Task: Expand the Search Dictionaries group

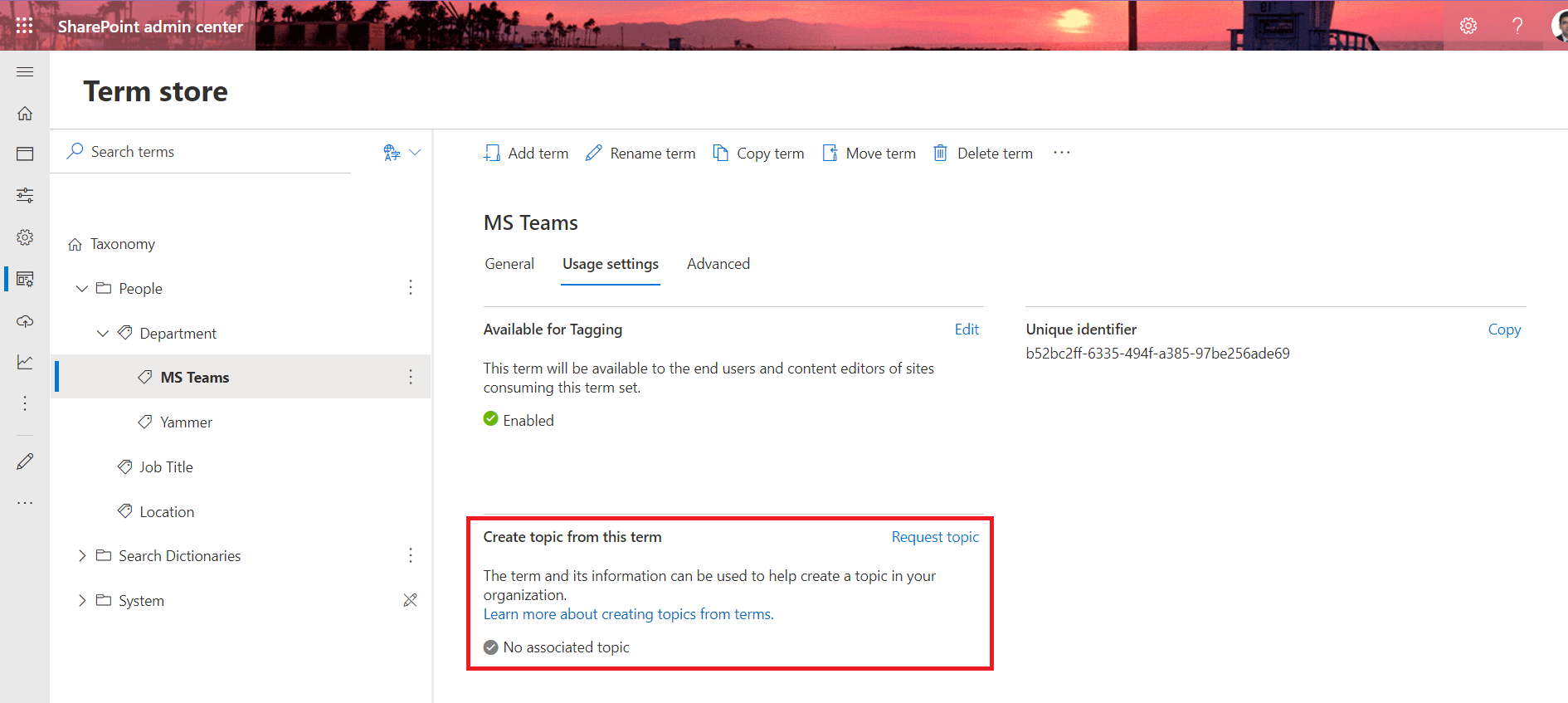Action: pos(81,556)
